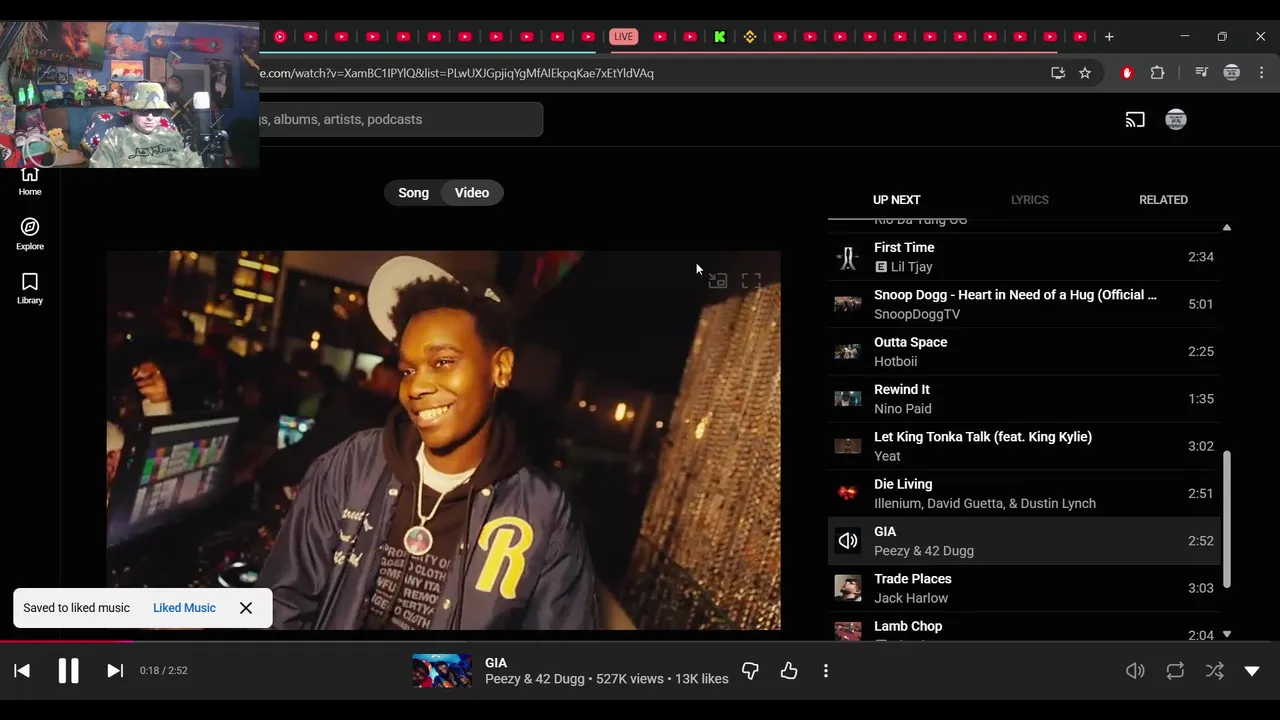Play Die Living from queue
This screenshot has height=720, width=1280.
coord(1024,493)
